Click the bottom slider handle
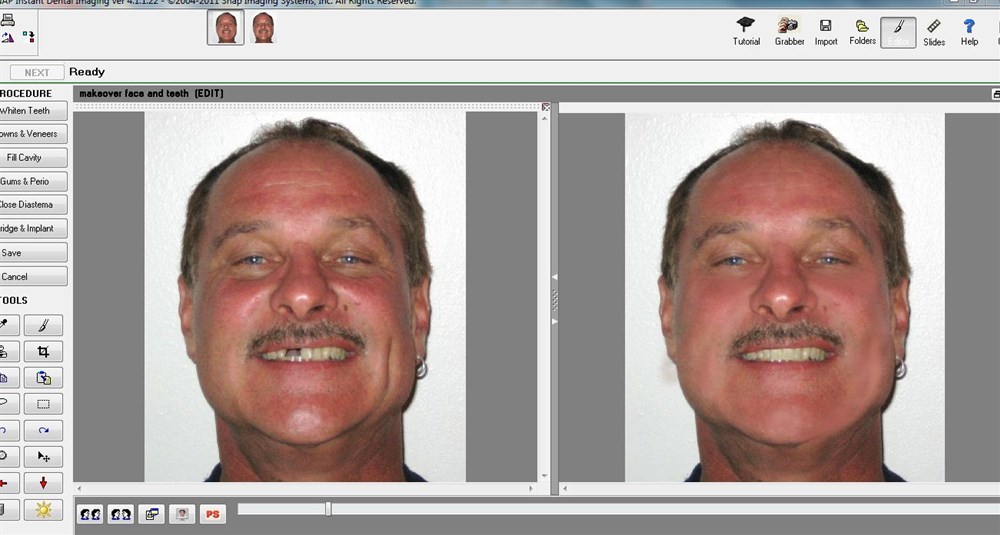 tap(328, 508)
